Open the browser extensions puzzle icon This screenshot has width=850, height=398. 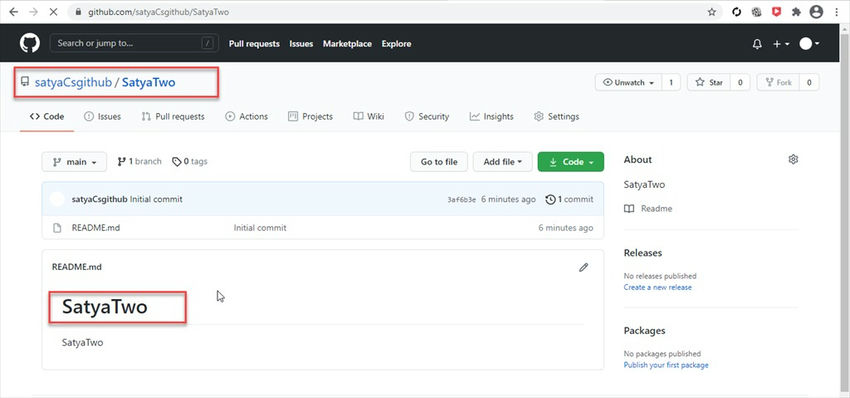796,12
